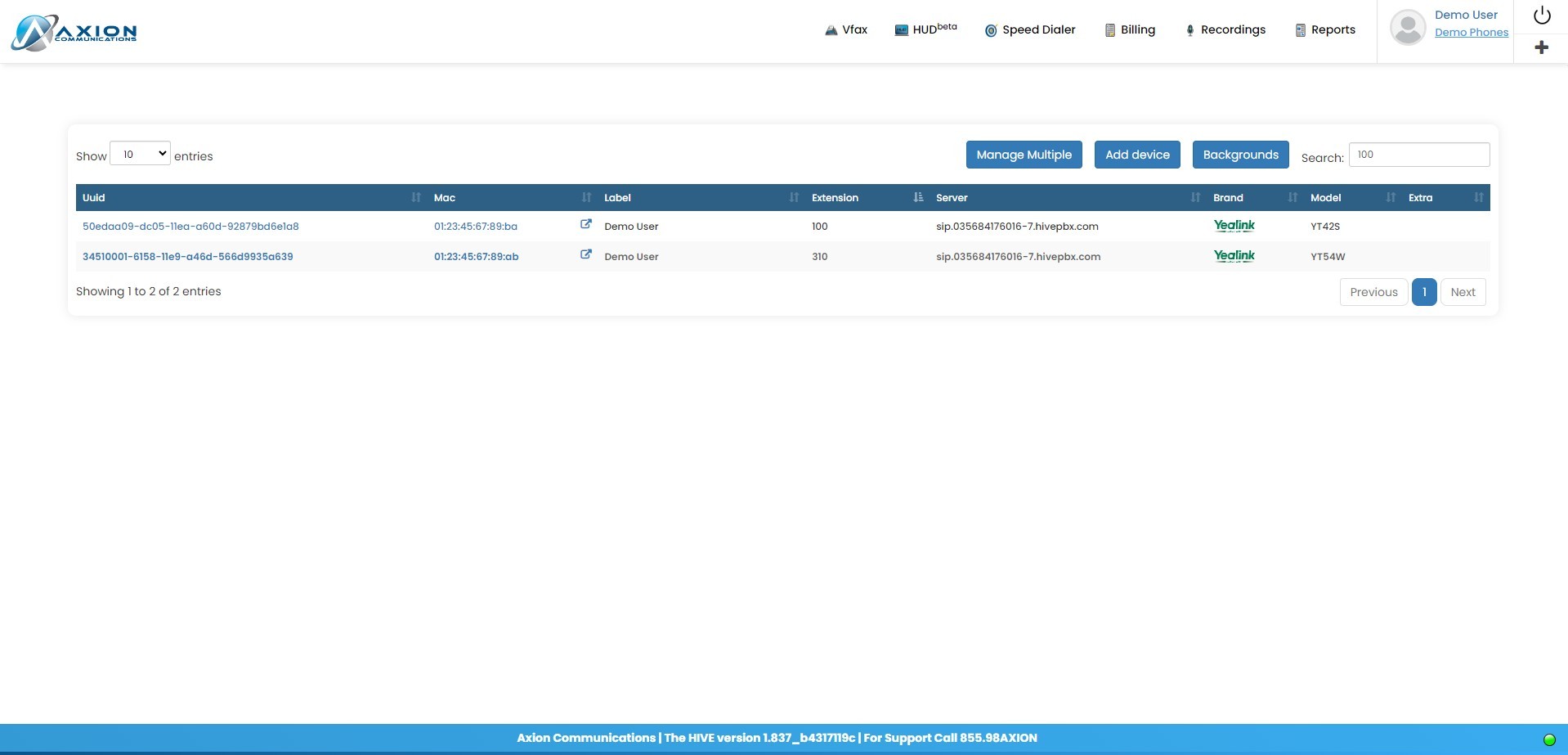This screenshot has height=755, width=1568.
Task: Sort table by Label column
Action: pos(701,197)
